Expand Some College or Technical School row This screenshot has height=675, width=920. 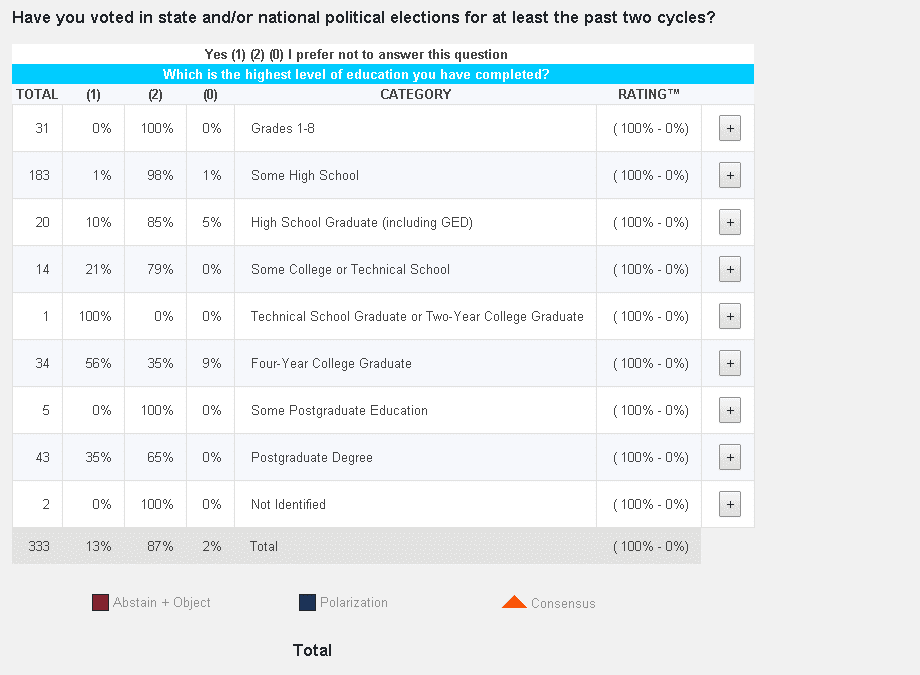[729, 269]
